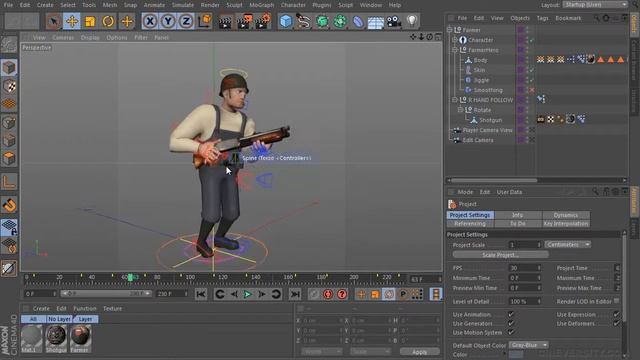Select Texture mode checker icon
Image resolution: width=640 pixels, height=360 pixels.
click(x=9, y=86)
